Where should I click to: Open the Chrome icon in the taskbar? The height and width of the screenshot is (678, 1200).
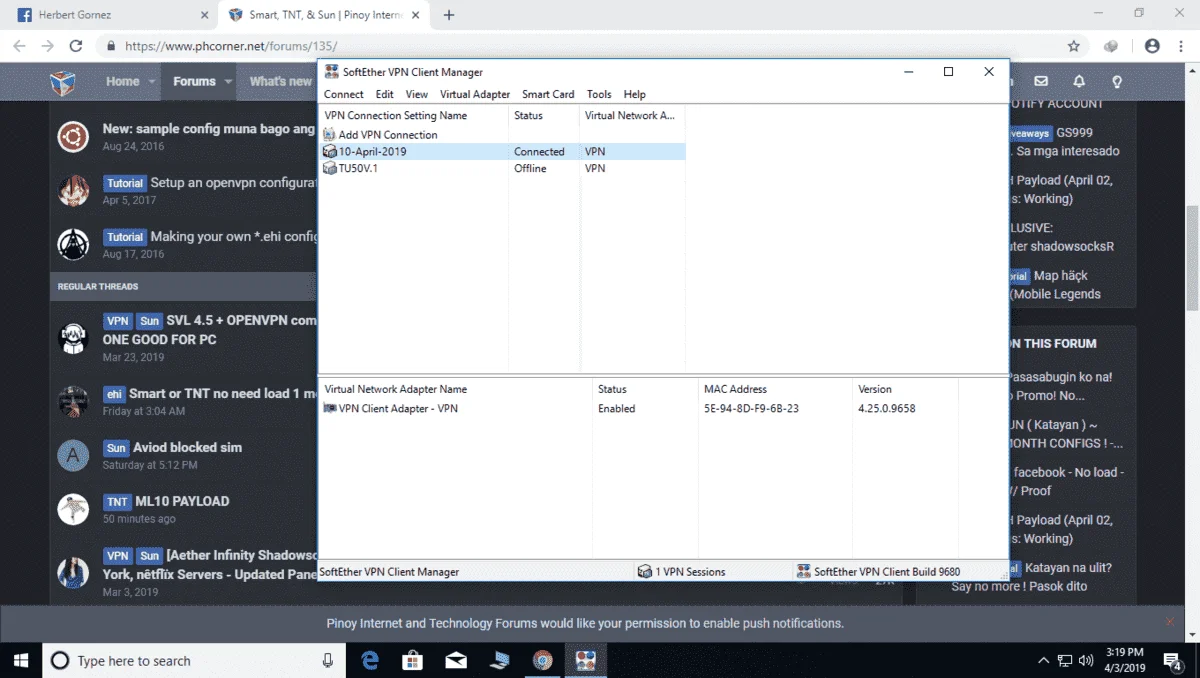point(543,660)
